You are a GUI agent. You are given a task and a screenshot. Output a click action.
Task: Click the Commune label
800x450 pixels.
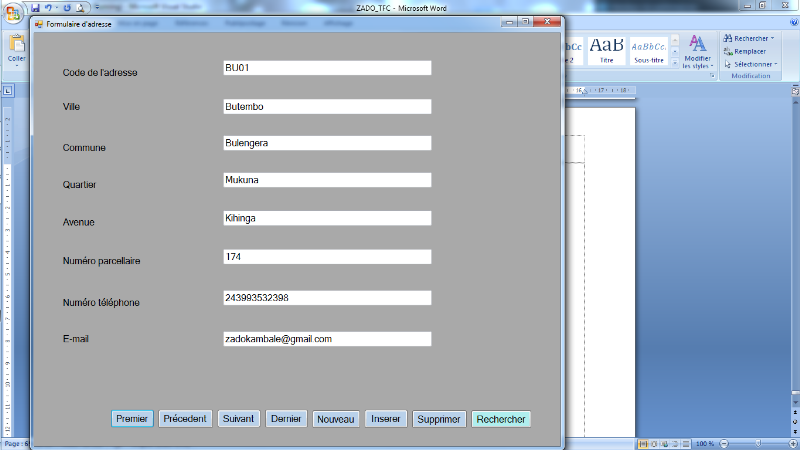pyautogui.click(x=84, y=147)
